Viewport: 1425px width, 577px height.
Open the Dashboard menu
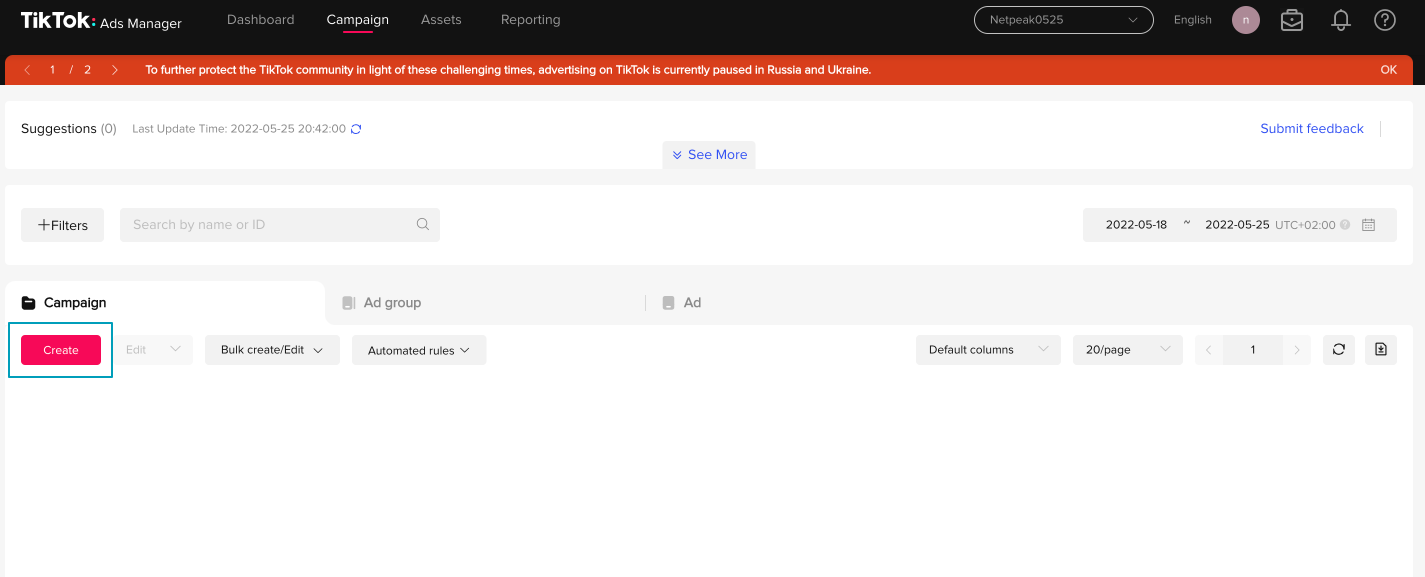point(261,20)
